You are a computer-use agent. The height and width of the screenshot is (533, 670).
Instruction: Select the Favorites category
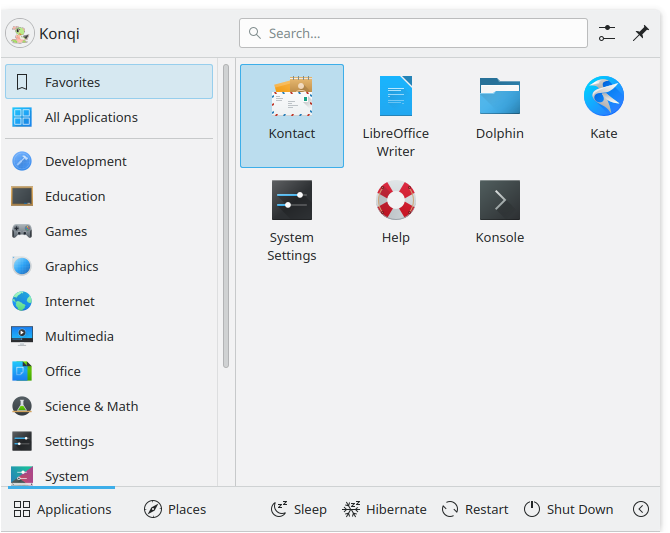pyautogui.click(x=109, y=82)
